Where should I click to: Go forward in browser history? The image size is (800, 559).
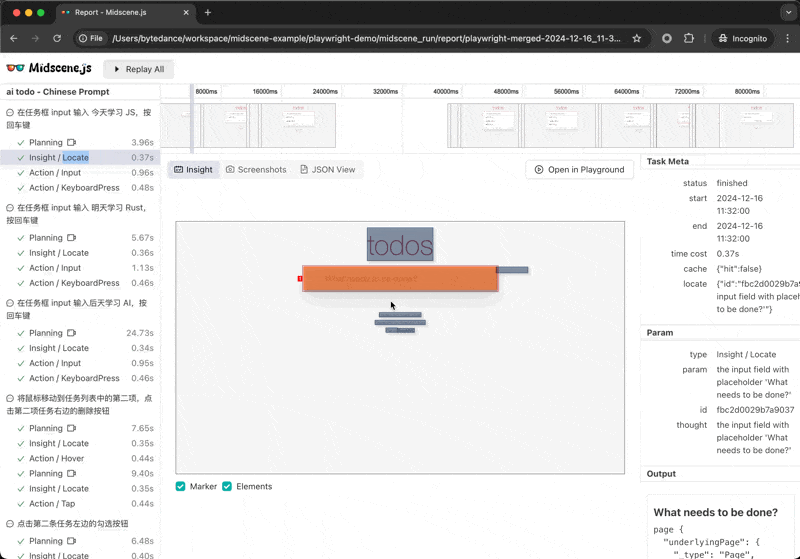click(35, 38)
